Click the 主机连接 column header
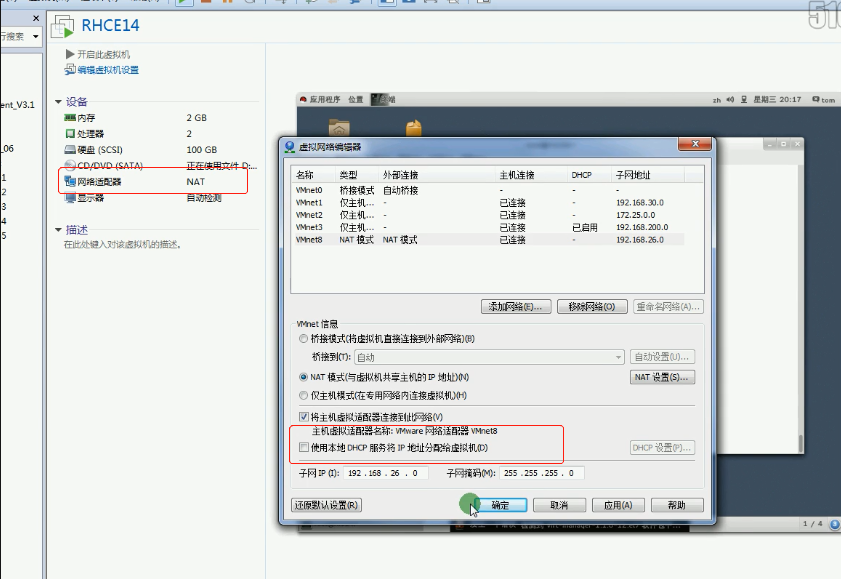 (x=531, y=175)
